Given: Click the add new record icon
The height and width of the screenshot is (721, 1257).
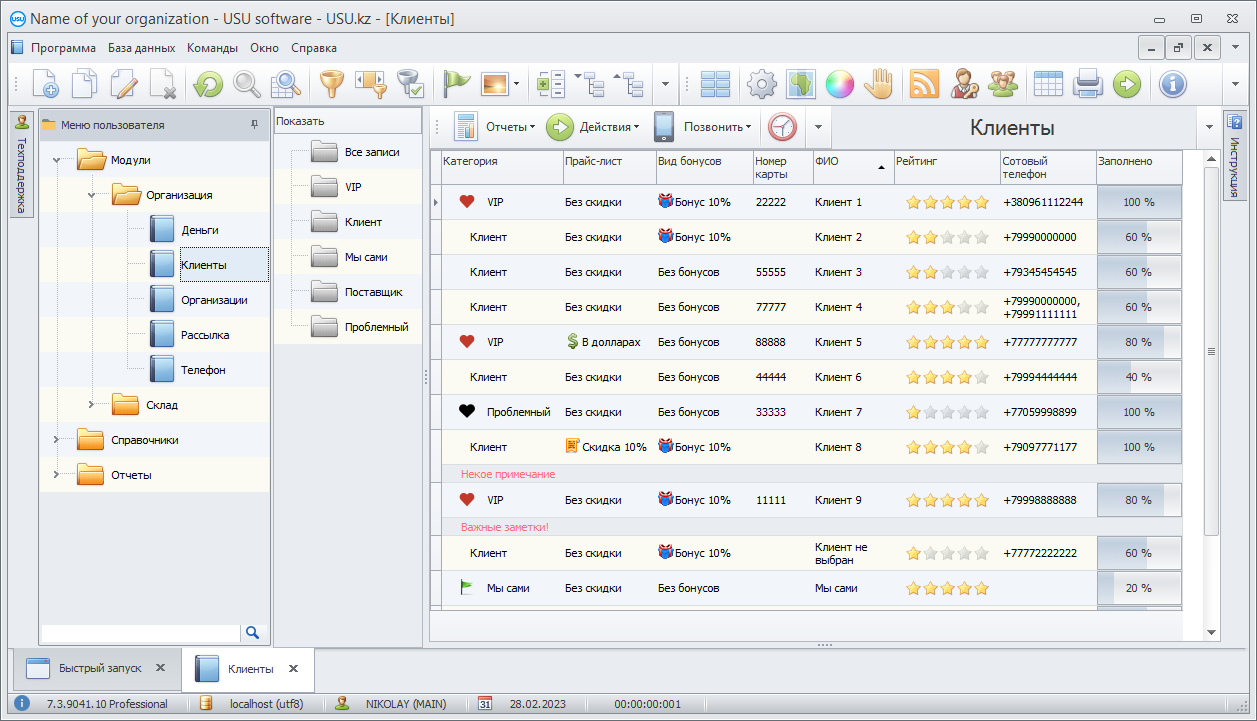Looking at the screenshot, I should (45, 84).
